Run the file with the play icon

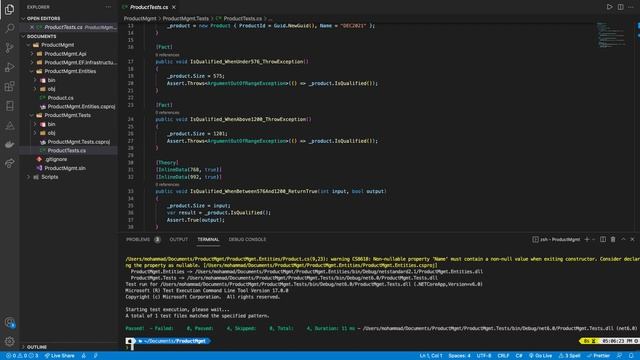609,7
